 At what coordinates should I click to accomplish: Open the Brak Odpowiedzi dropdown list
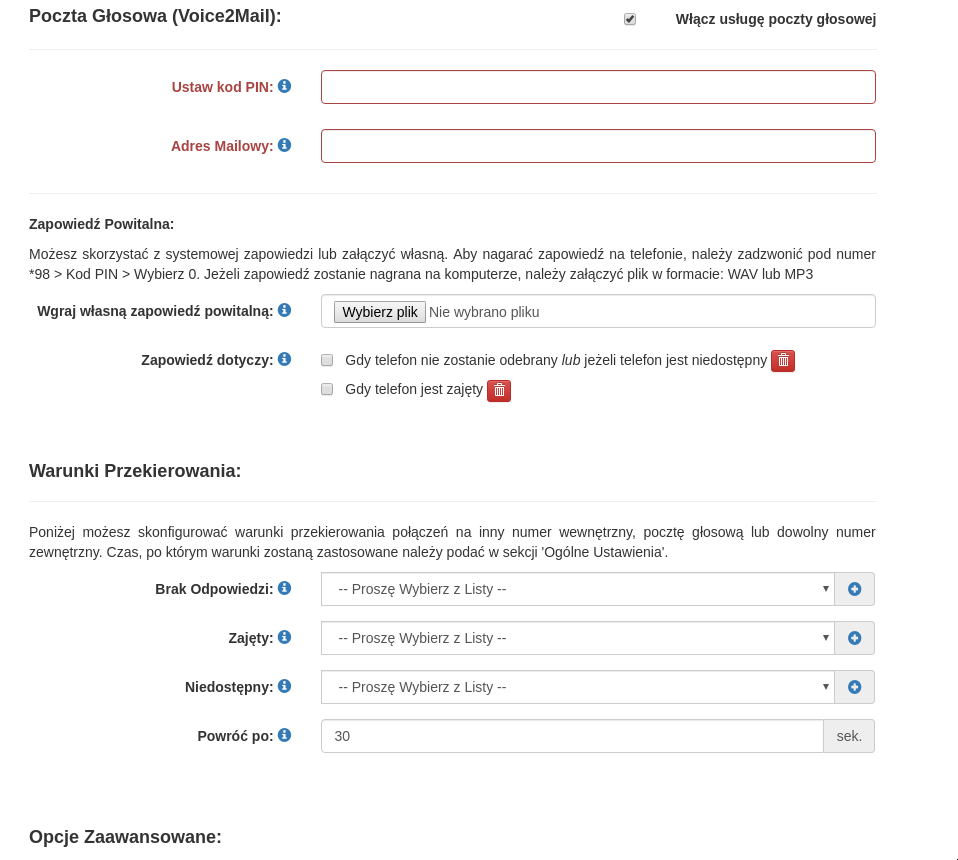pyautogui.click(x=577, y=589)
